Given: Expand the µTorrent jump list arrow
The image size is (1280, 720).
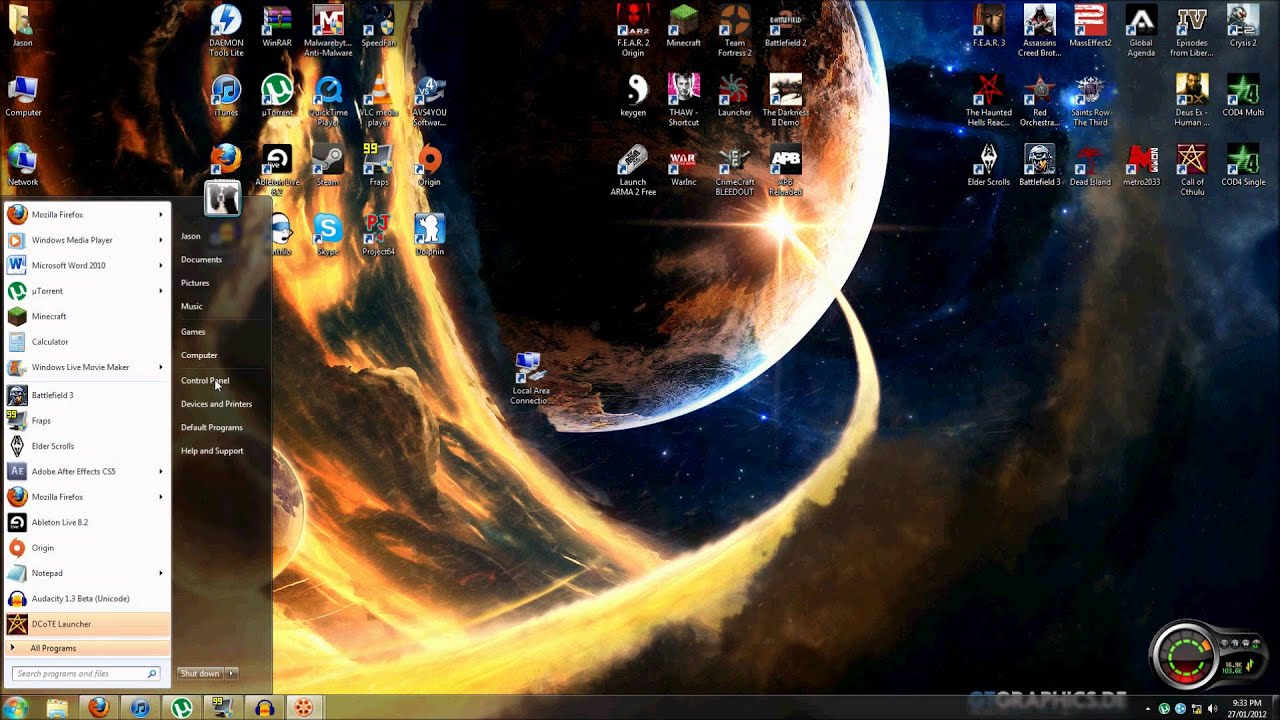Looking at the screenshot, I should (160, 291).
